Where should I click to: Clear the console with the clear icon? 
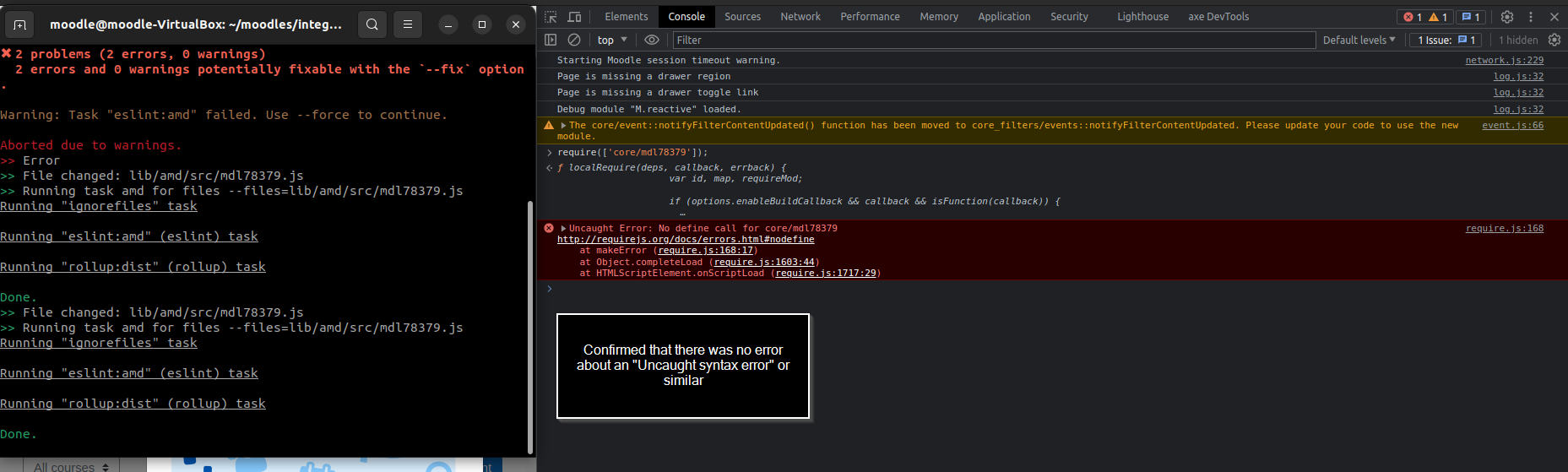pos(574,40)
